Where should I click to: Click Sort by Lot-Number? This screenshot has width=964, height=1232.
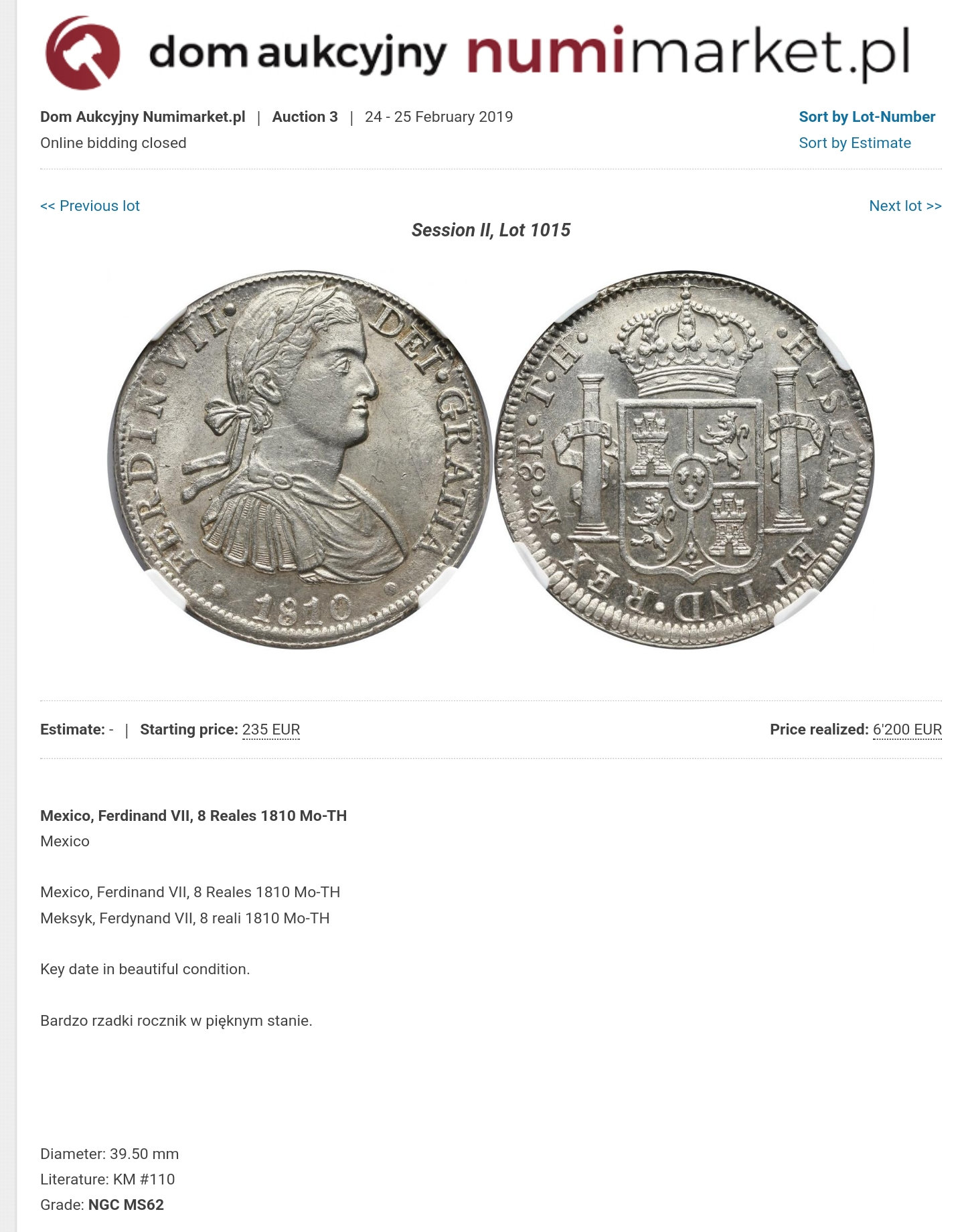pos(867,117)
